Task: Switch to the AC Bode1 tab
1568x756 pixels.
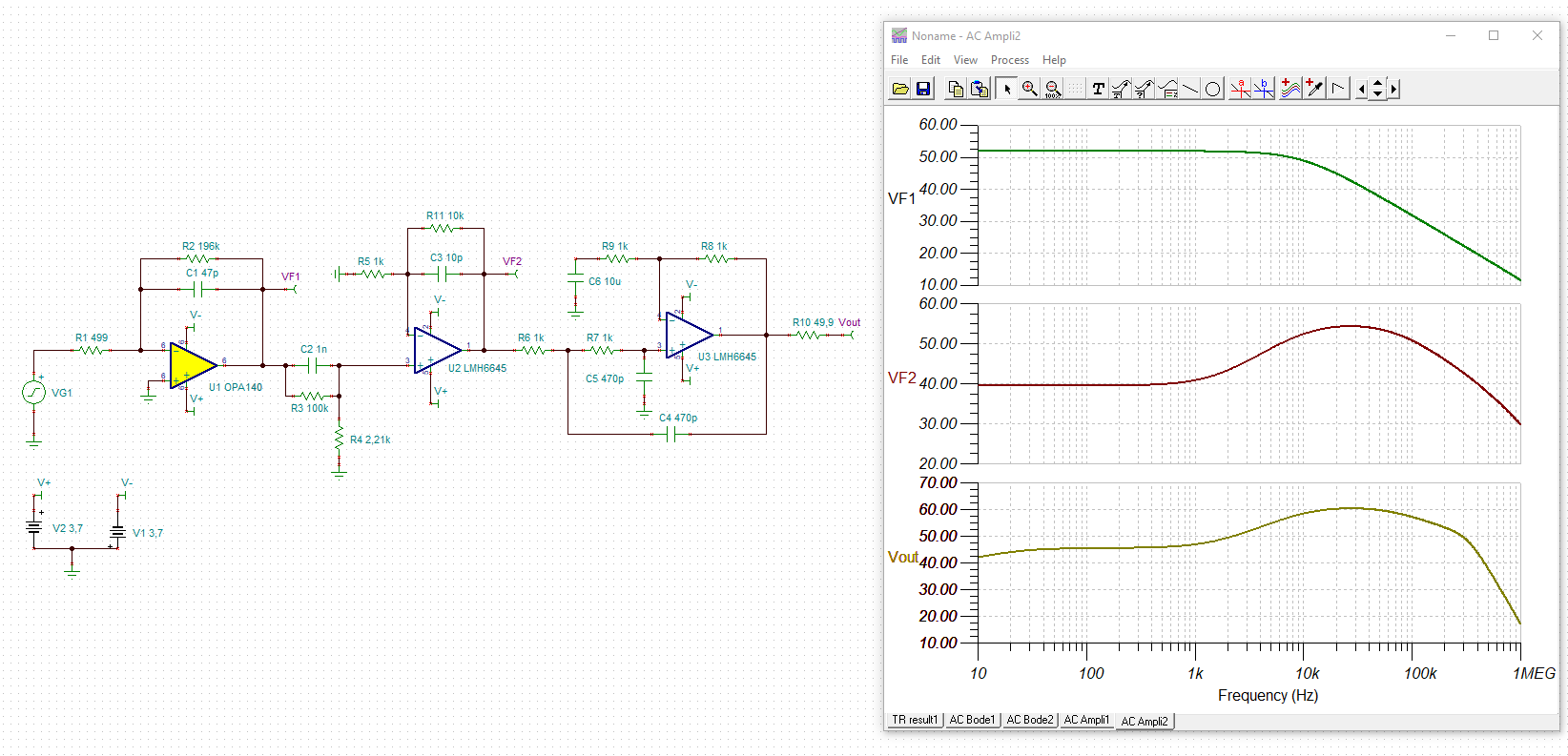Action: pyautogui.click(x=972, y=720)
